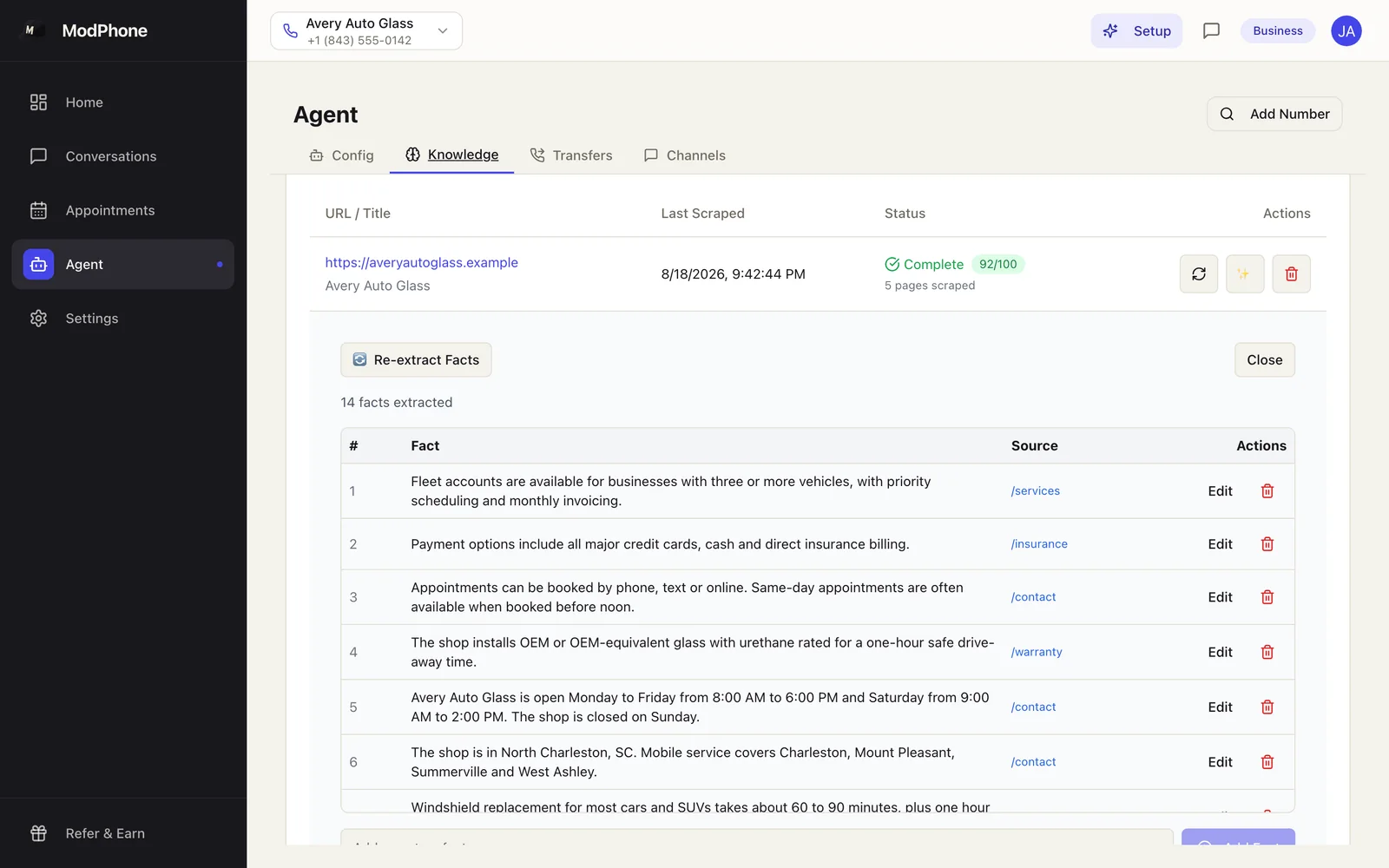Open the chat message icon in header
This screenshot has width=1389, height=868.
click(1211, 31)
